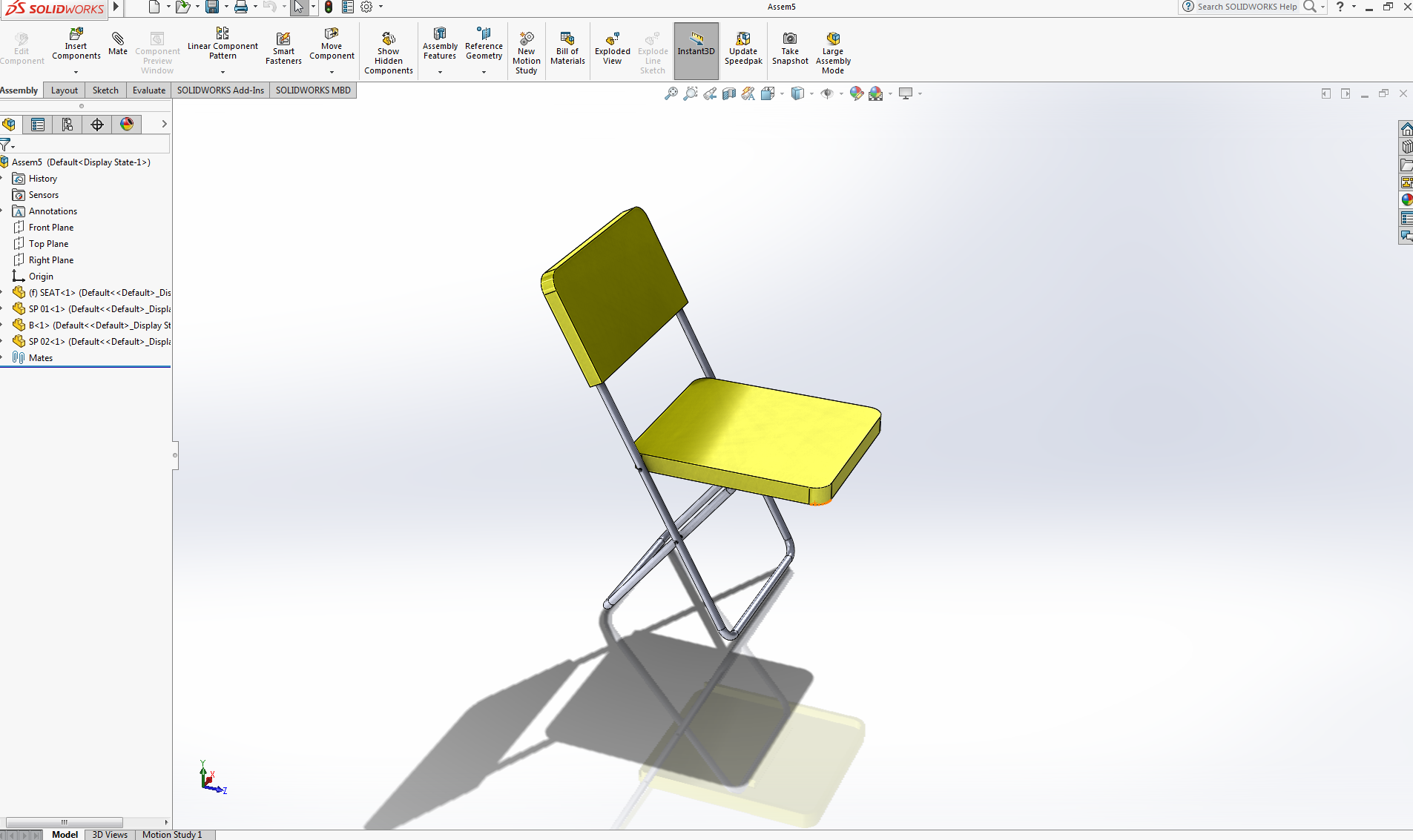
Task: Insert a Bill of Materials
Action: tap(567, 49)
